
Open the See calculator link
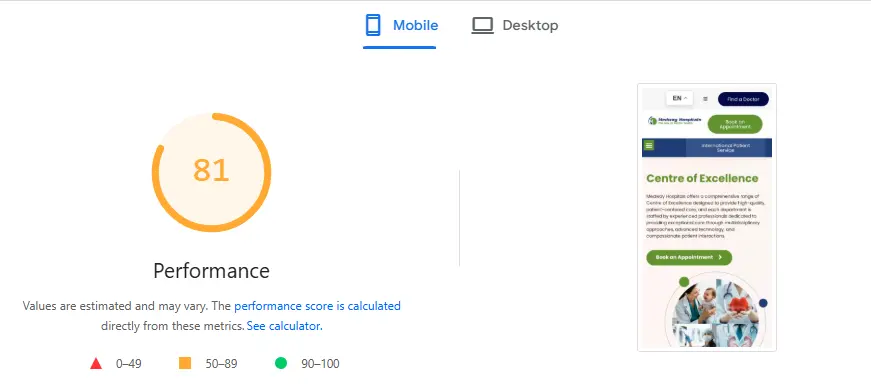(x=284, y=326)
